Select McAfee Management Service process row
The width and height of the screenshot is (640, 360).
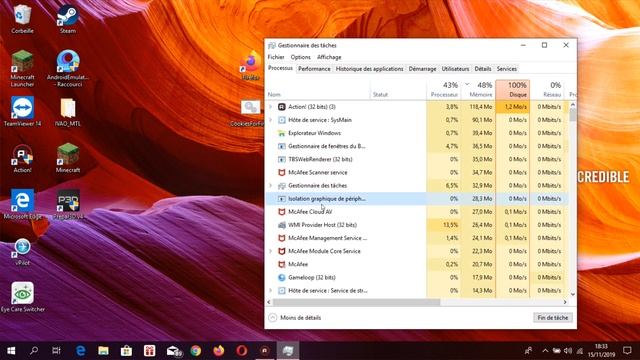[x=416, y=238]
